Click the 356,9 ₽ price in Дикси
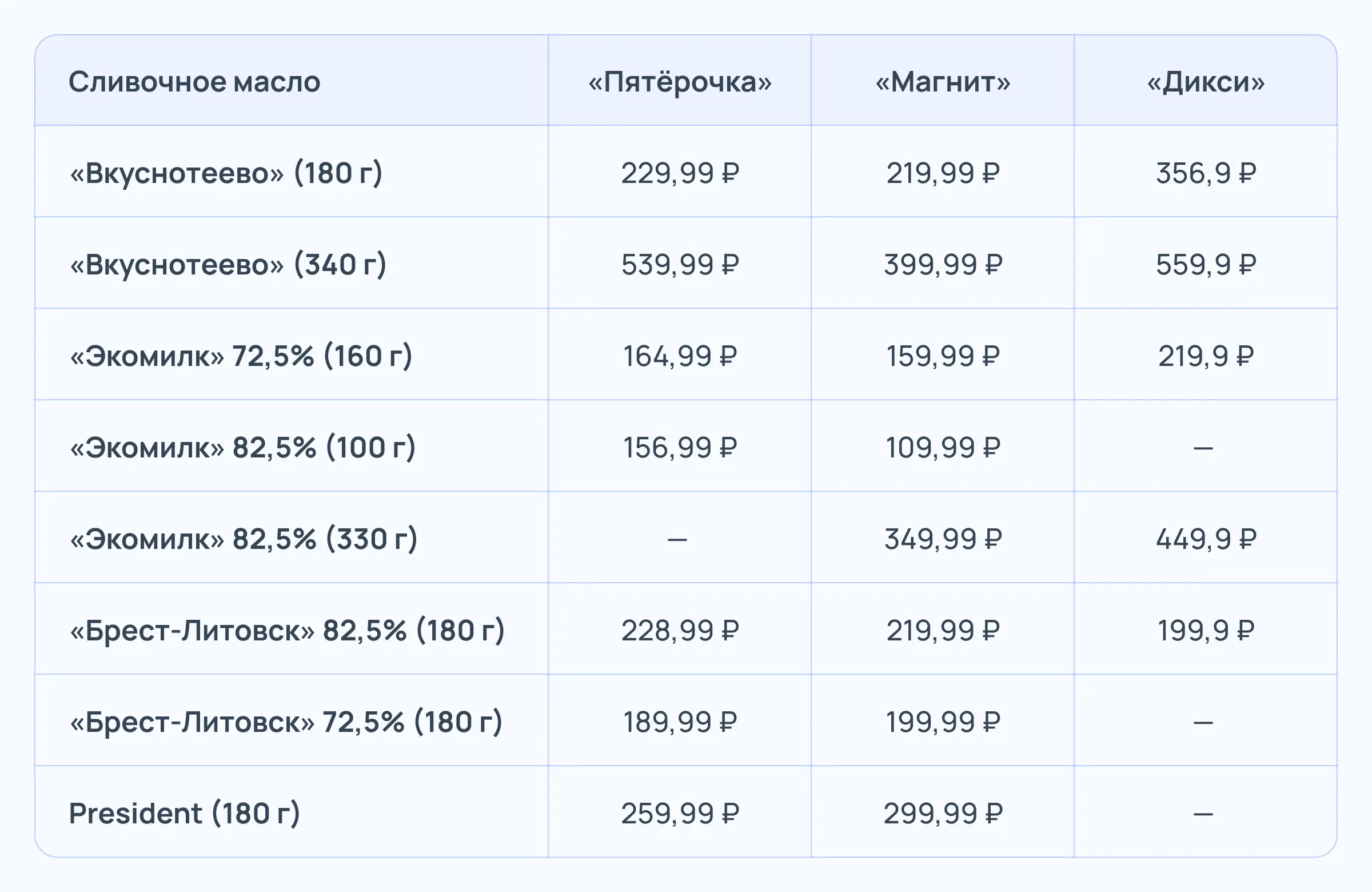The width and height of the screenshot is (1372, 892). point(1206,173)
